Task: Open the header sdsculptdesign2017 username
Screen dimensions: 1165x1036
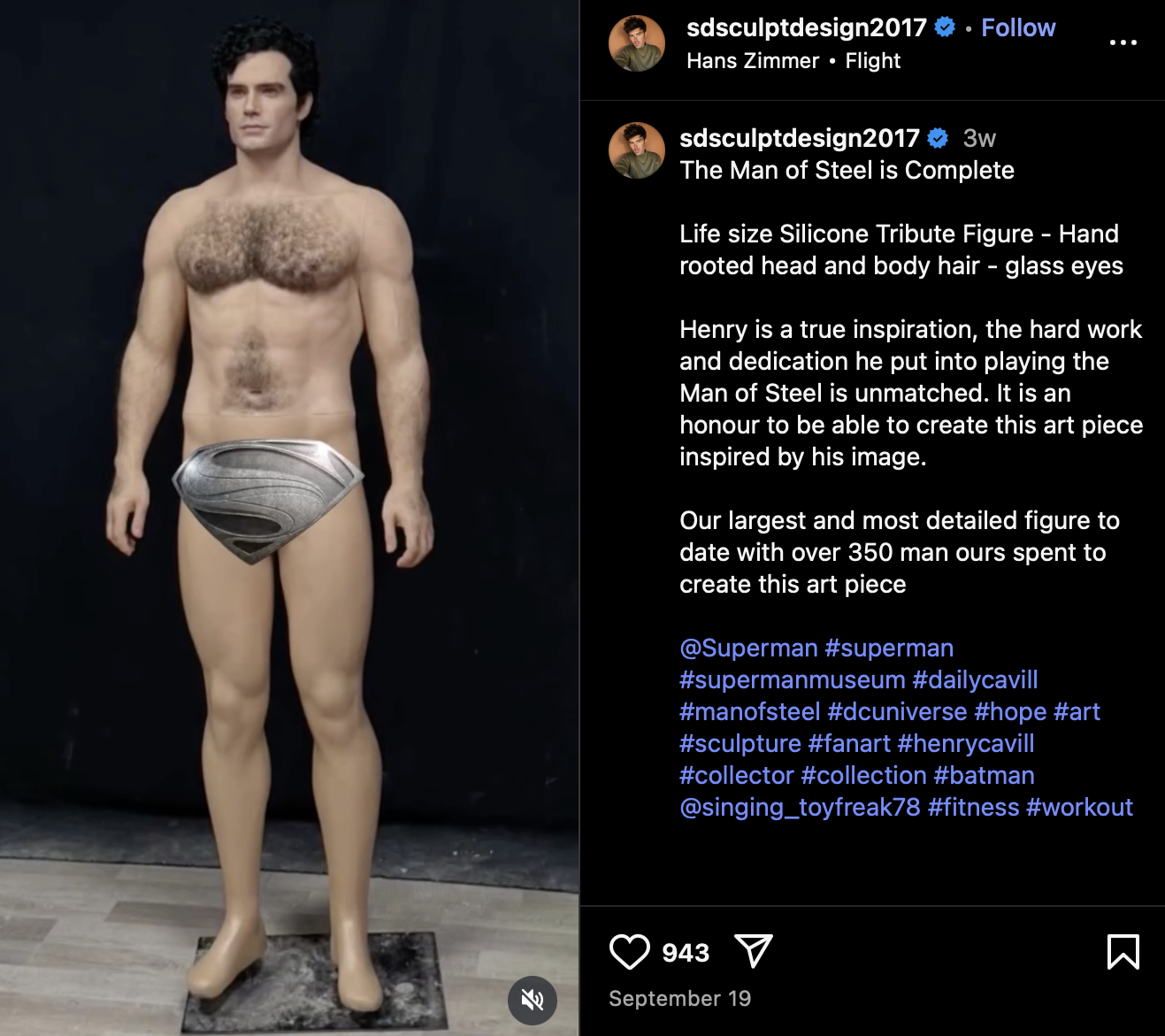Action: [x=806, y=28]
